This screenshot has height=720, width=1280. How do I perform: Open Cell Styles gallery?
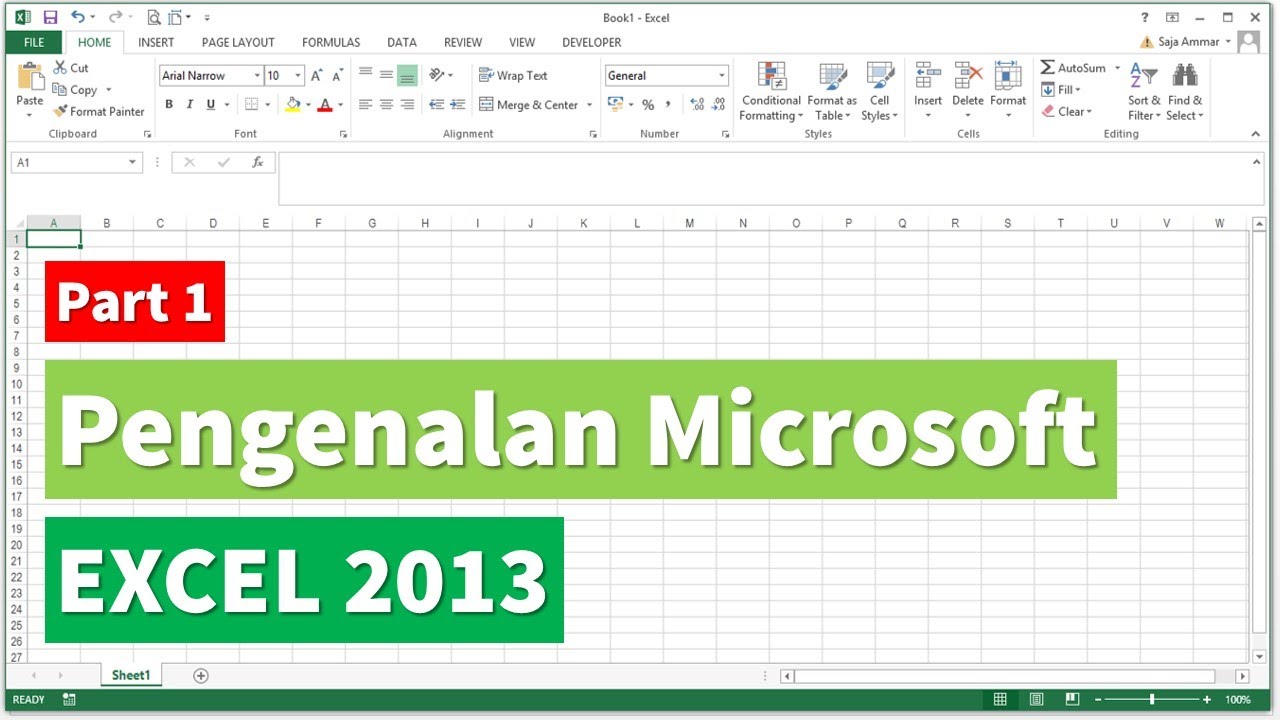pos(880,92)
